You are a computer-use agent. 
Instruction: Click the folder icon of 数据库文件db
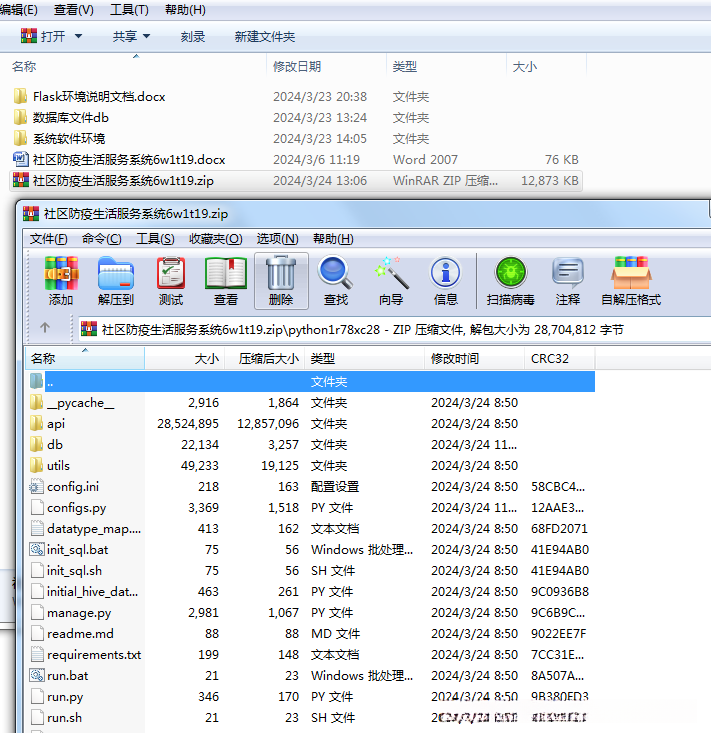(x=20, y=117)
